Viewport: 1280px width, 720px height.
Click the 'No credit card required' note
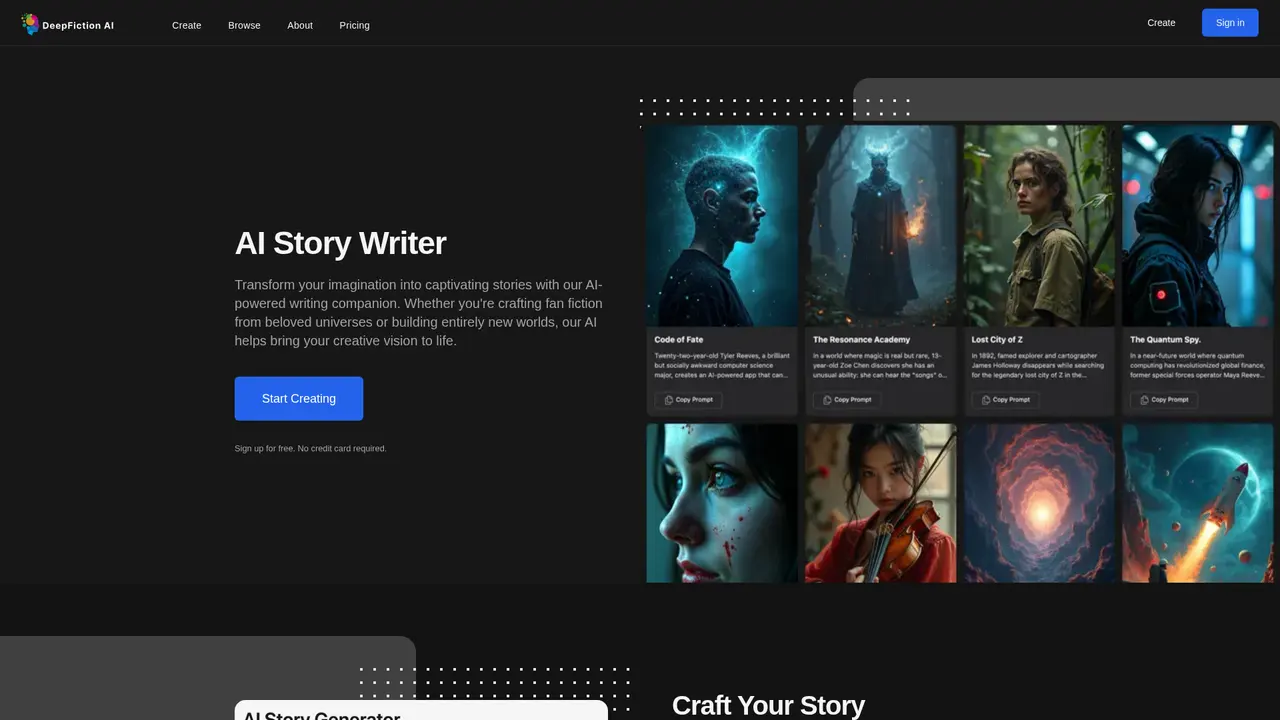pyautogui.click(x=342, y=448)
